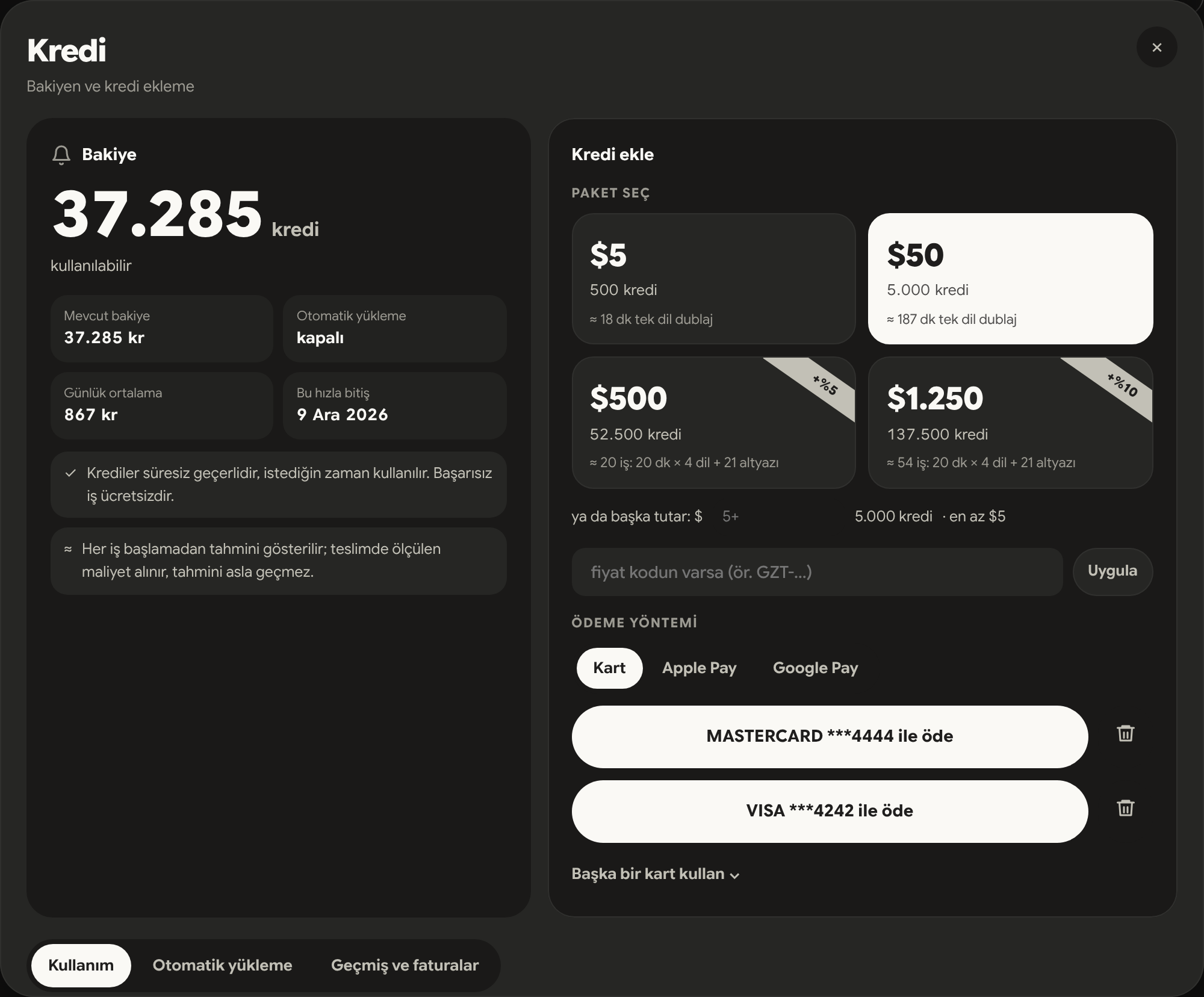Image resolution: width=1204 pixels, height=997 pixels.
Task: Click the Günlük ortalama 867 kr card
Action: click(x=162, y=405)
